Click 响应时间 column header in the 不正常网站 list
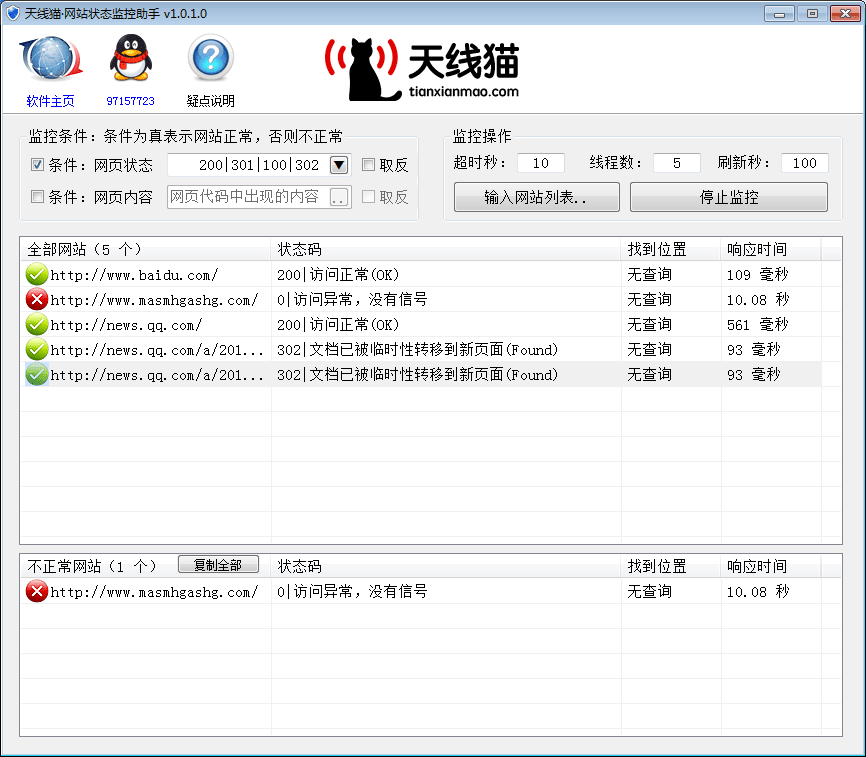The image size is (866, 757). click(771, 566)
